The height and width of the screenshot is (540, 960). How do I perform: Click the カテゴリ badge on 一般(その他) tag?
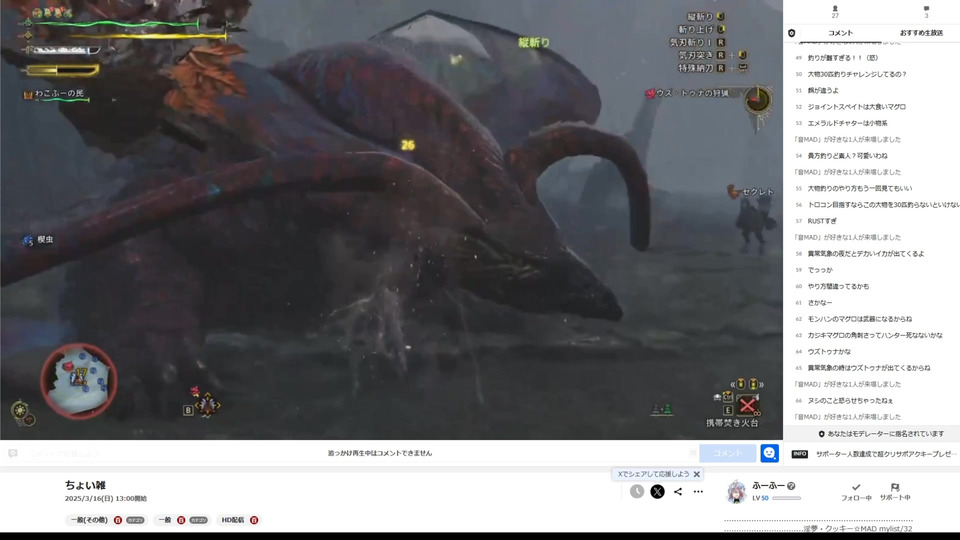click(x=135, y=520)
